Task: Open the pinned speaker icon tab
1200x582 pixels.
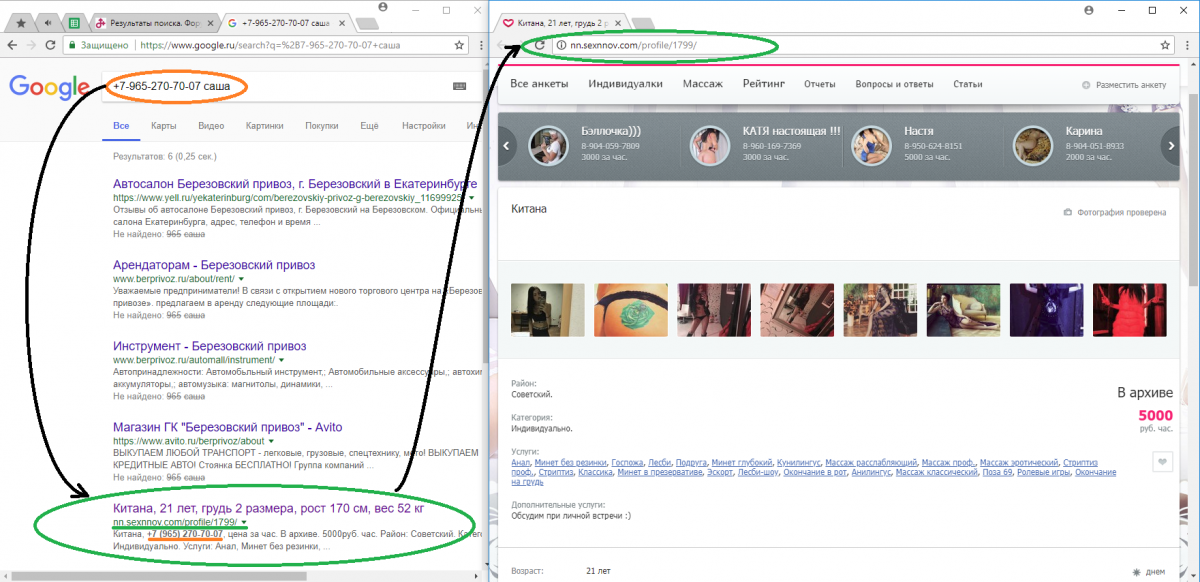Action: 47,22
